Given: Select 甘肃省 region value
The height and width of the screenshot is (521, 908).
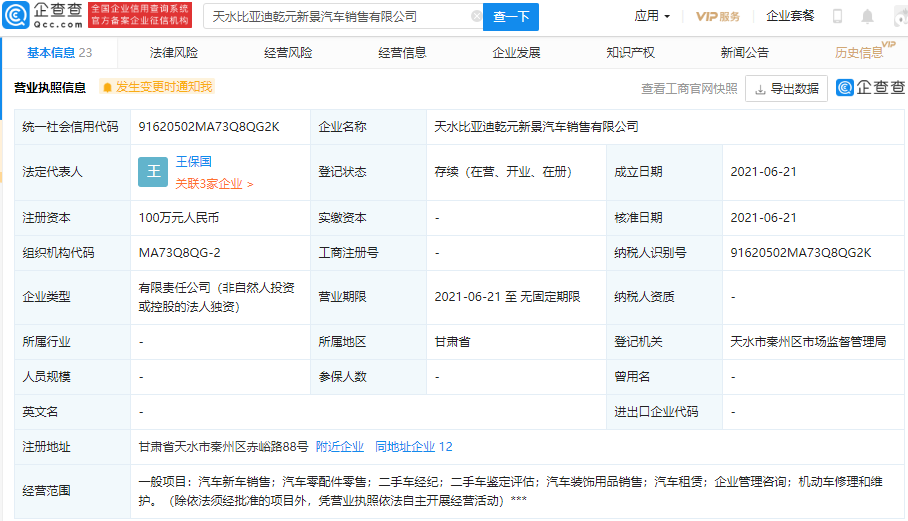Looking at the screenshot, I should [452, 342].
